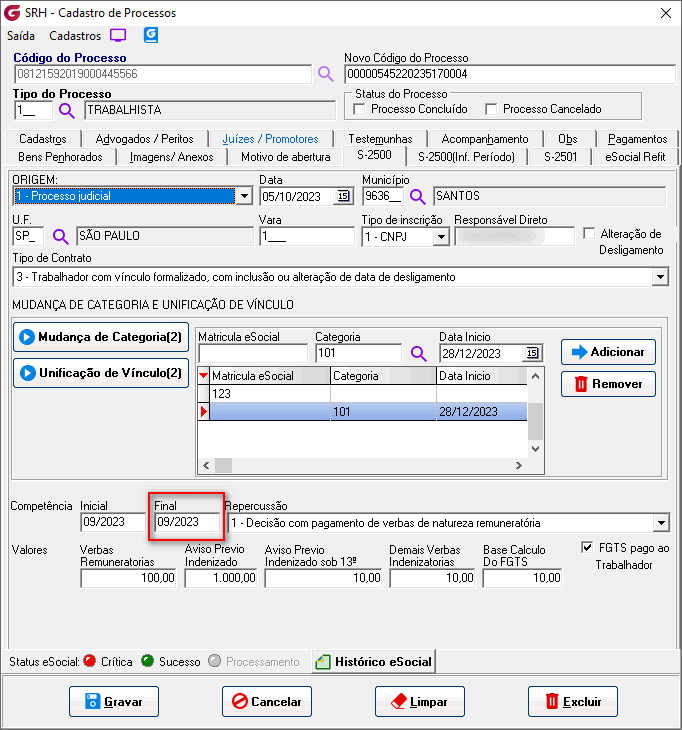Uncheck FGTS pago ao Trabalhador
The height and width of the screenshot is (730, 682).
587,548
